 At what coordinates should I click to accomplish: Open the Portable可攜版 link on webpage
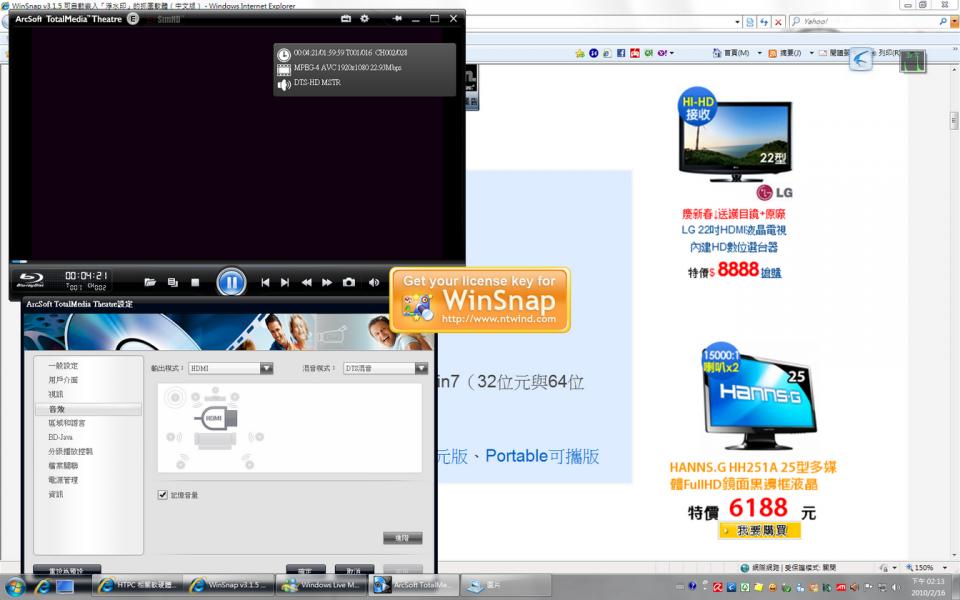[542, 456]
